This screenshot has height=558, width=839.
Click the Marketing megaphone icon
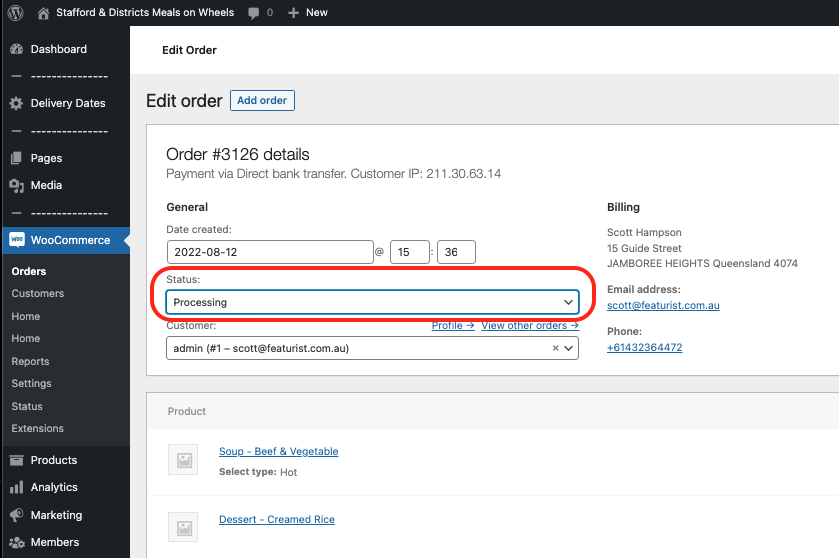17,515
